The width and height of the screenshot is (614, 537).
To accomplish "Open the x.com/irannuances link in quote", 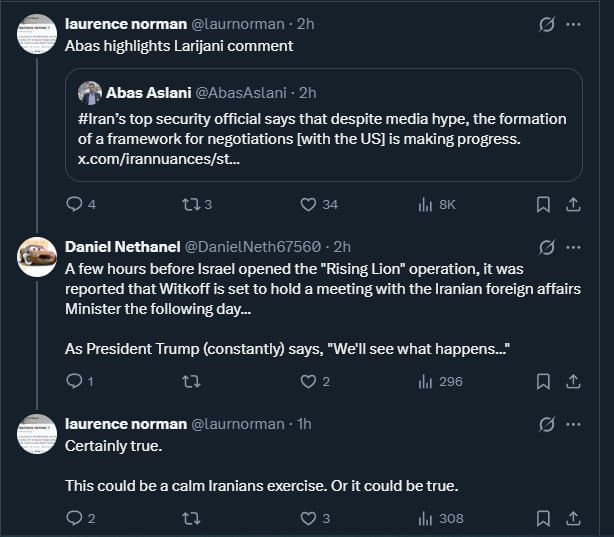I will [159, 160].
